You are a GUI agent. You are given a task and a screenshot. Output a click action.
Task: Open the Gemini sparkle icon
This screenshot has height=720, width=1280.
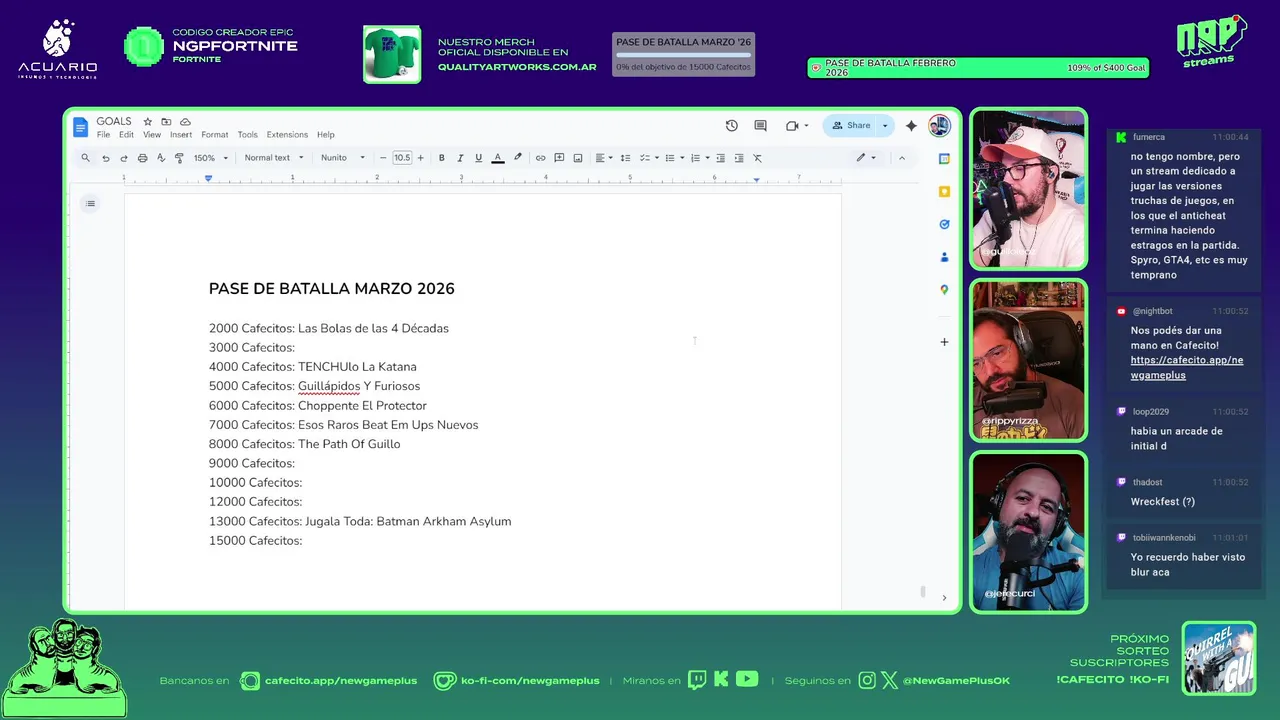pos(911,126)
